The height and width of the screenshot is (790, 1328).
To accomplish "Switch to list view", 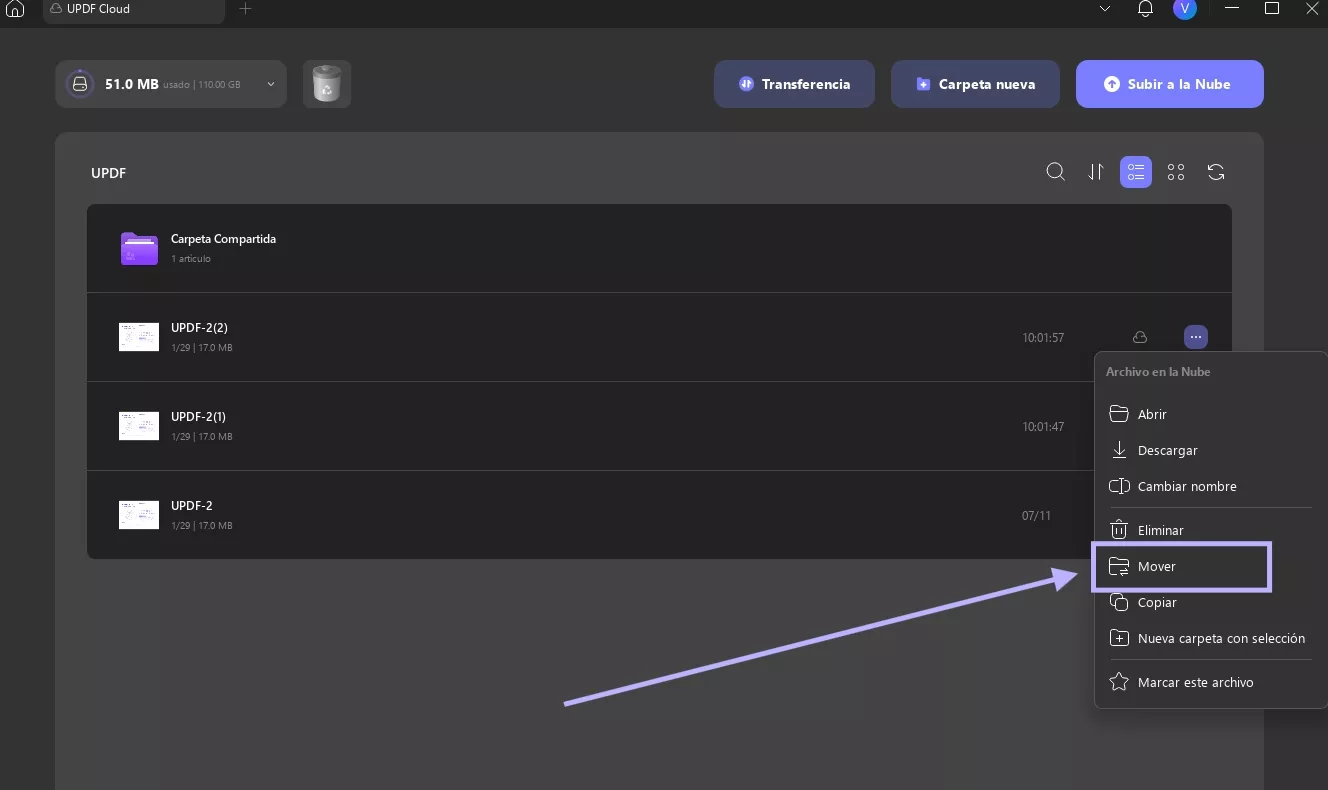I will tap(1136, 172).
